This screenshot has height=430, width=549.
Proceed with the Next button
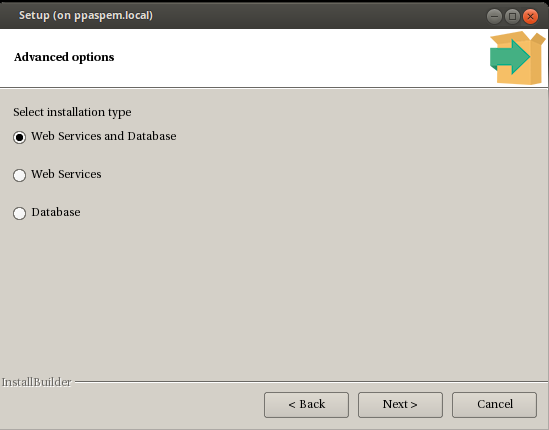[x=400, y=405]
